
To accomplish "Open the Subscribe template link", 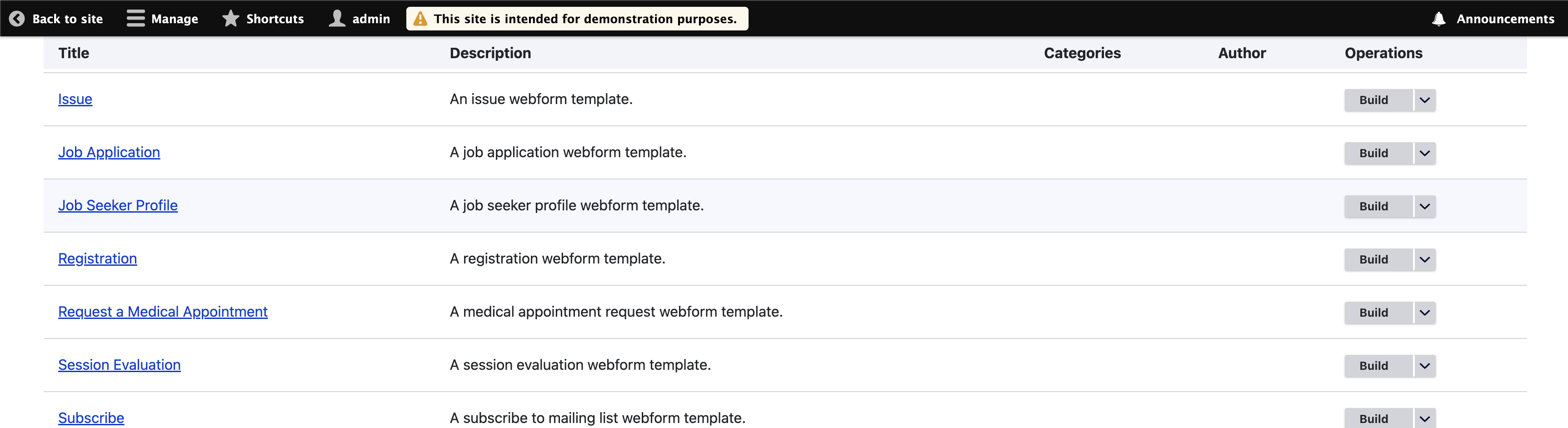I will pyautogui.click(x=91, y=418).
